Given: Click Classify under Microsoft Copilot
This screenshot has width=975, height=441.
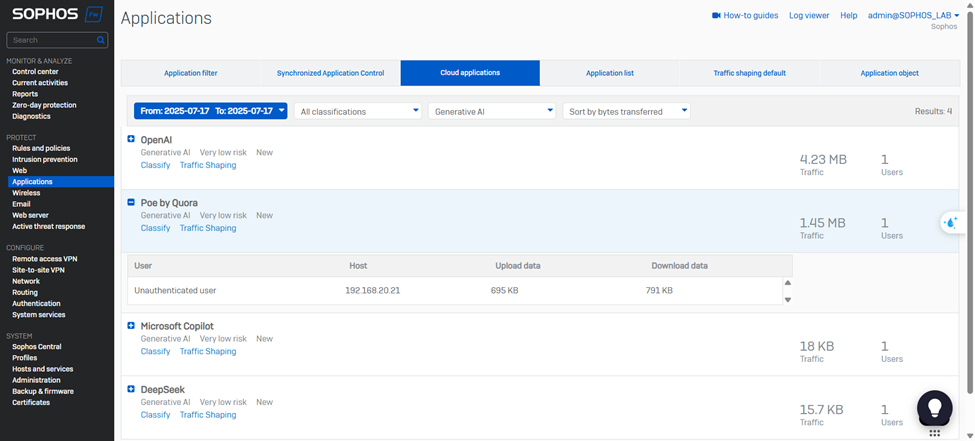Looking at the screenshot, I should (x=155, y=351).
